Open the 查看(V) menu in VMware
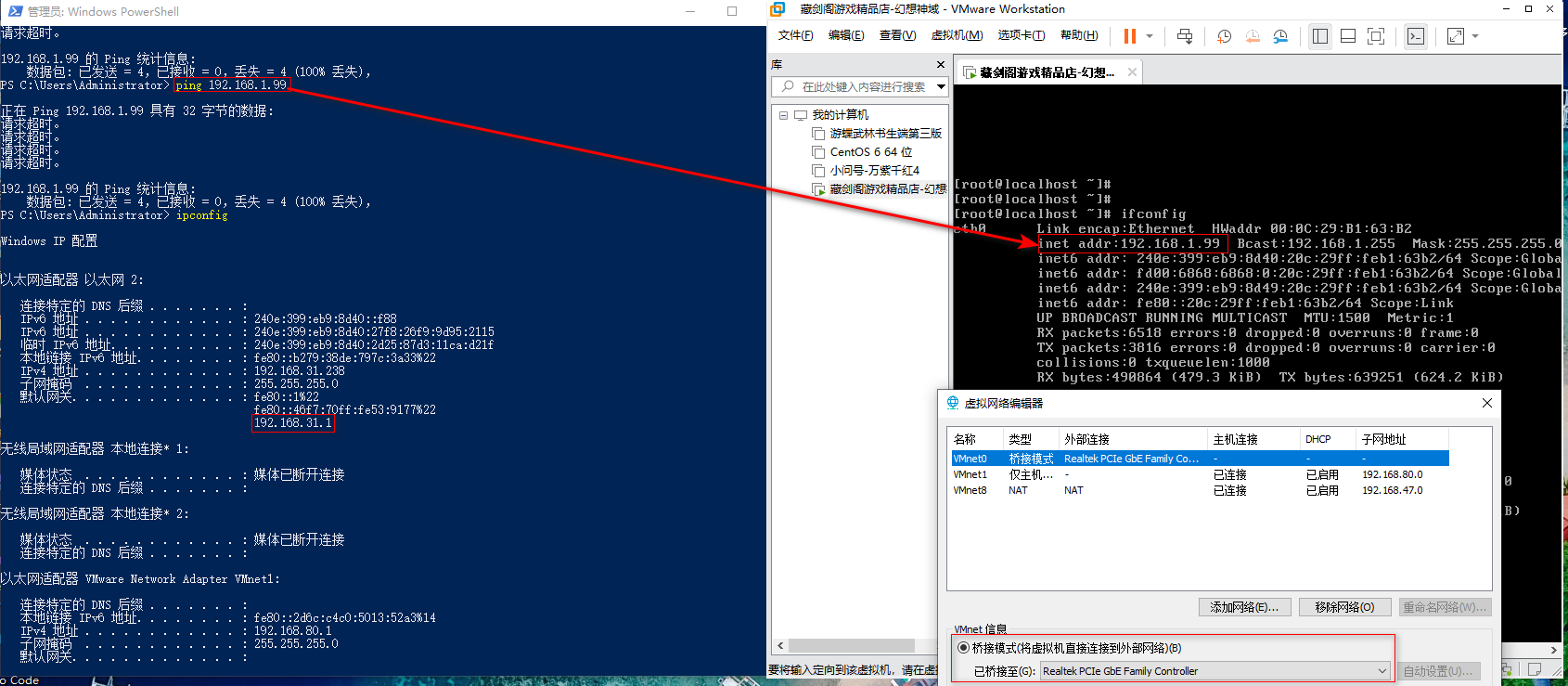 tap(897, 35)
